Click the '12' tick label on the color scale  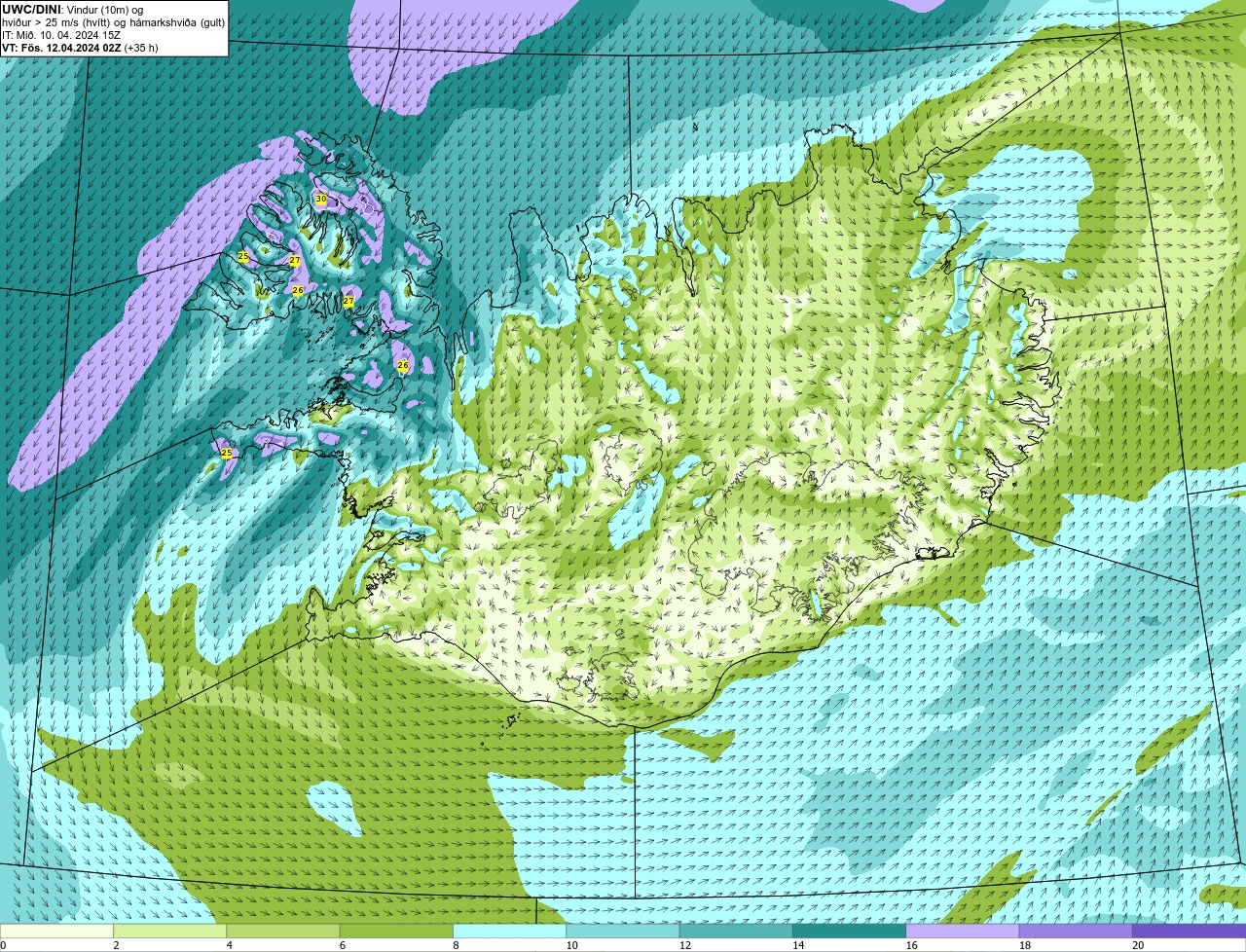[684, 945]
